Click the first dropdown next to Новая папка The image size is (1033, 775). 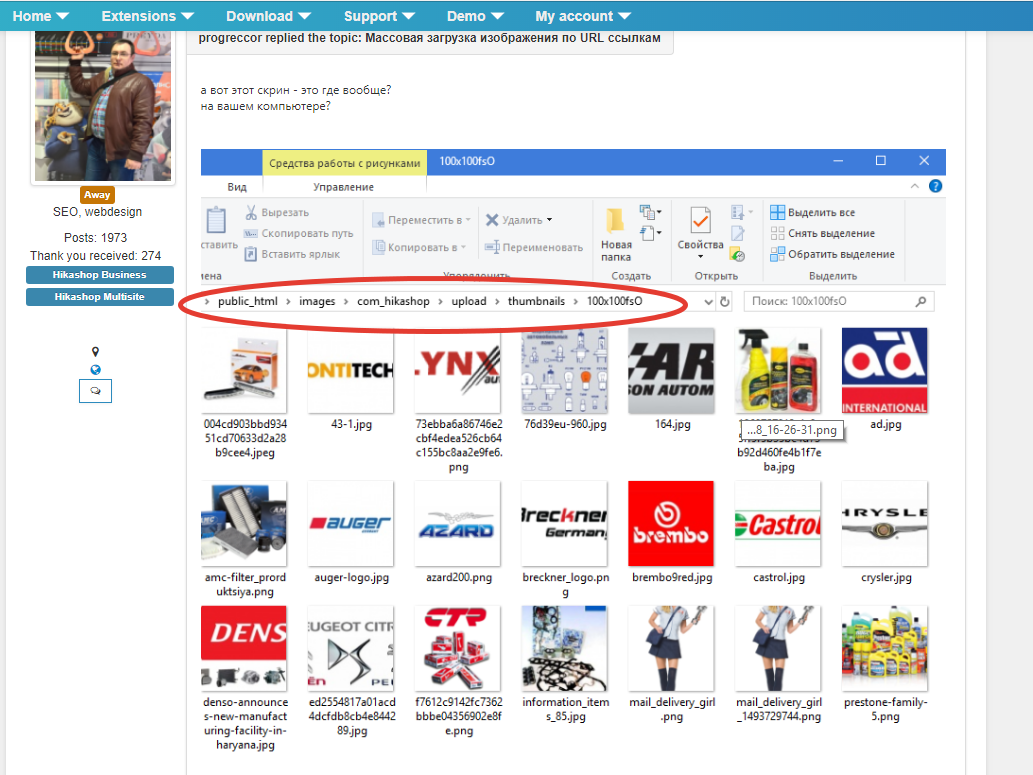pyautogui.click(x=651, y=212)
